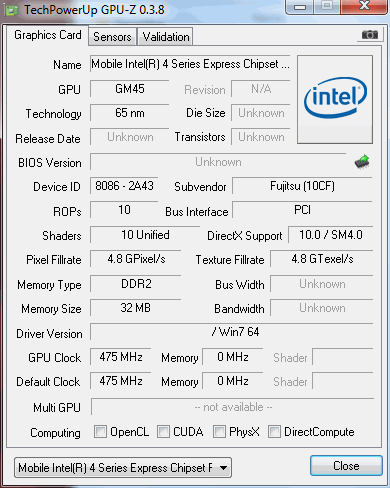Click the GPU Clock value 475 MHz
This screenshot has width=390, height=488.
(x=121, y=357)
